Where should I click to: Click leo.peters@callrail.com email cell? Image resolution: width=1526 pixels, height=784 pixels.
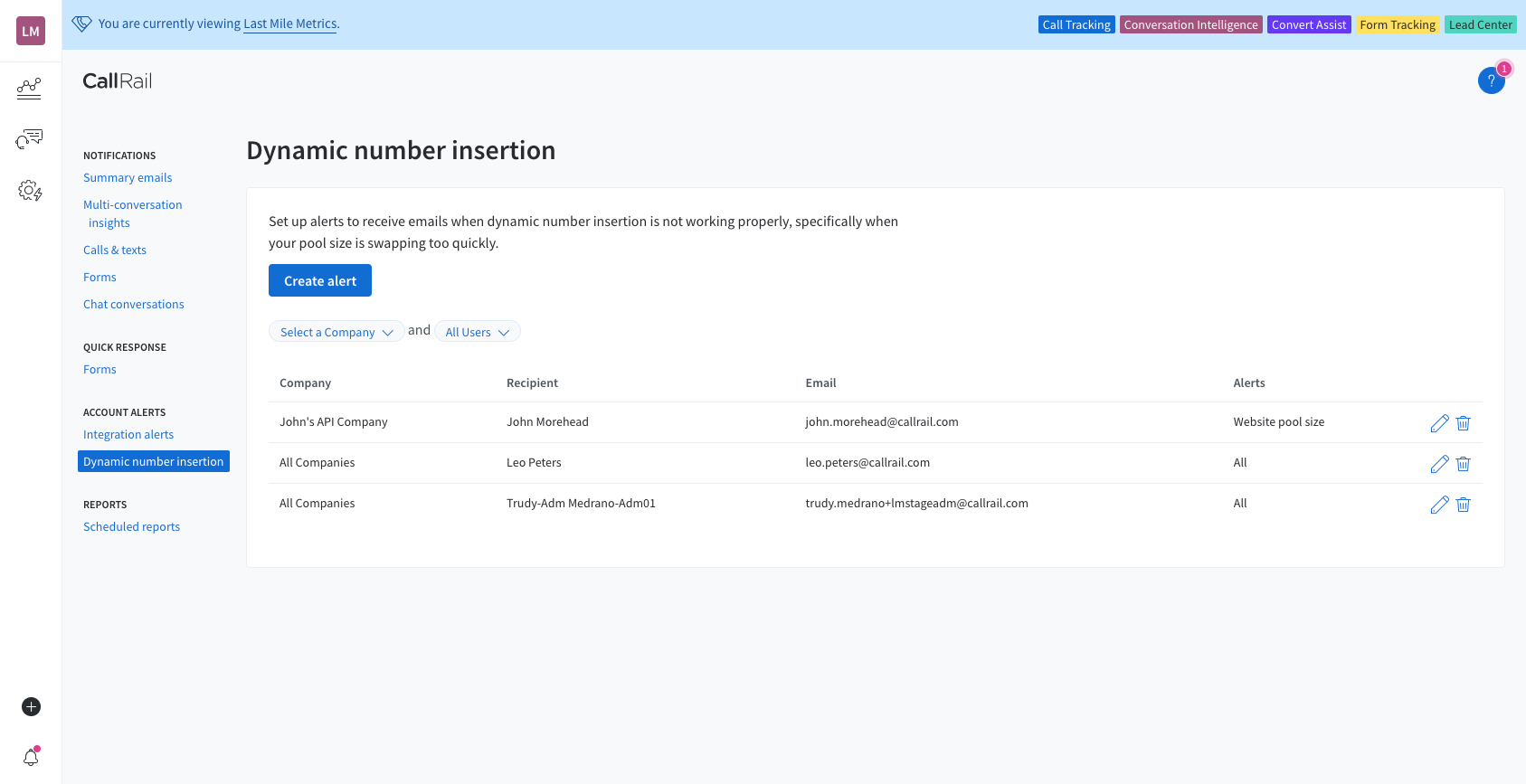tap(867, 463)
